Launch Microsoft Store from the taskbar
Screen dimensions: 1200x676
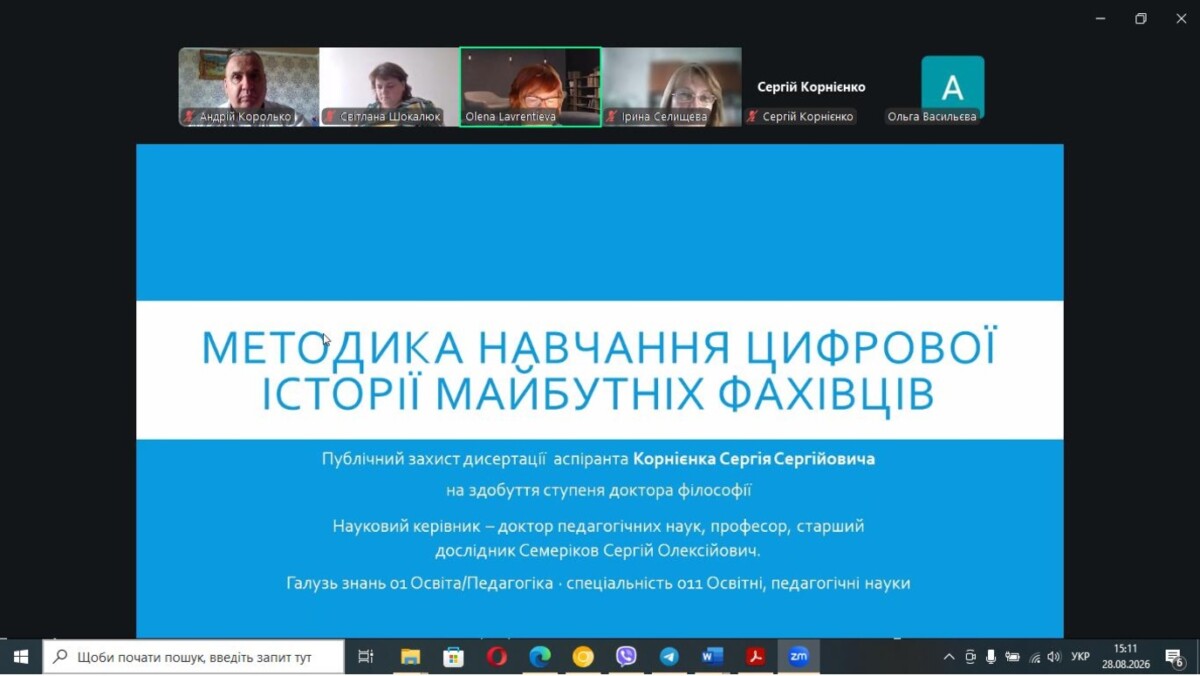454,657
